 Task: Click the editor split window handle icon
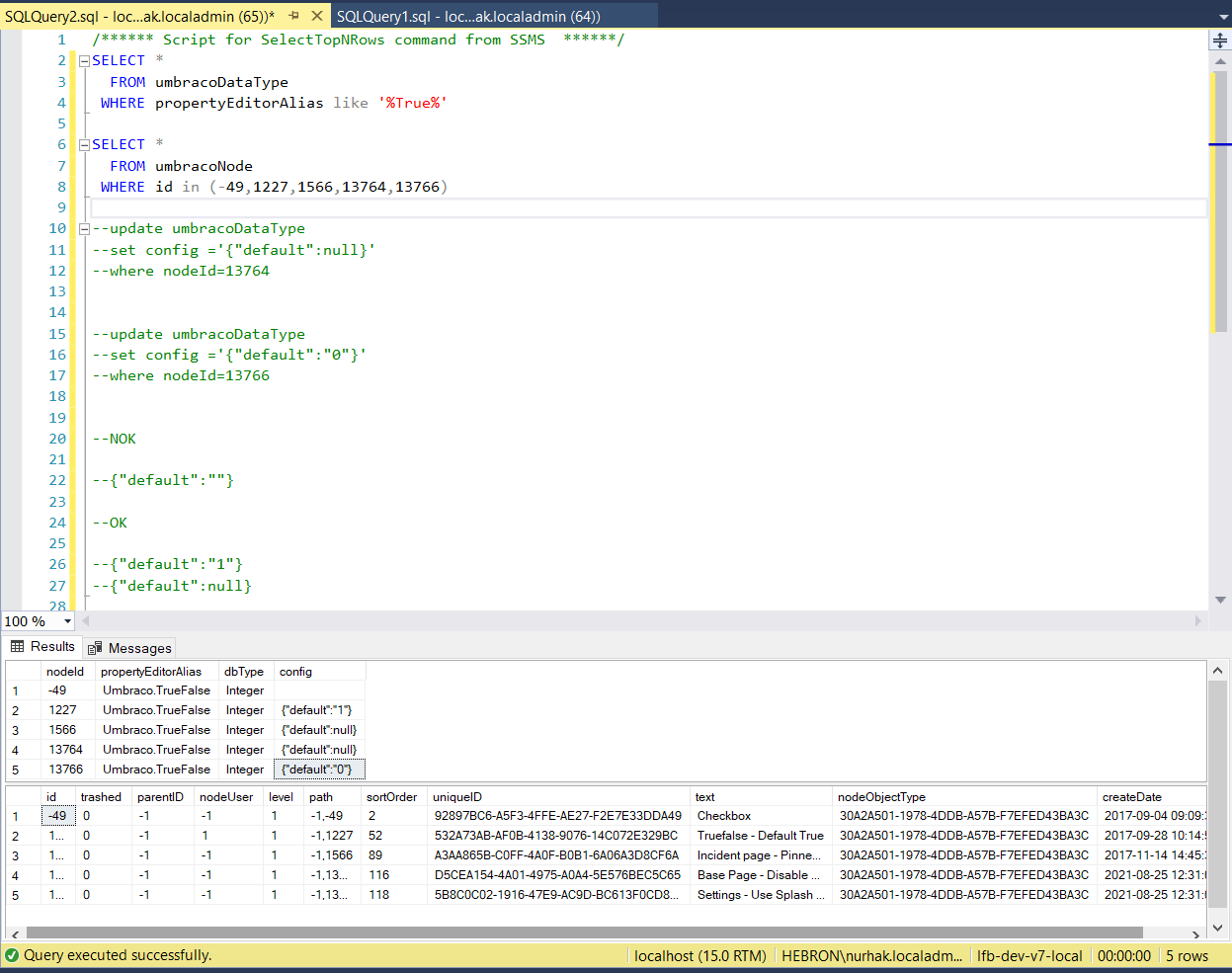point(1220,41)
